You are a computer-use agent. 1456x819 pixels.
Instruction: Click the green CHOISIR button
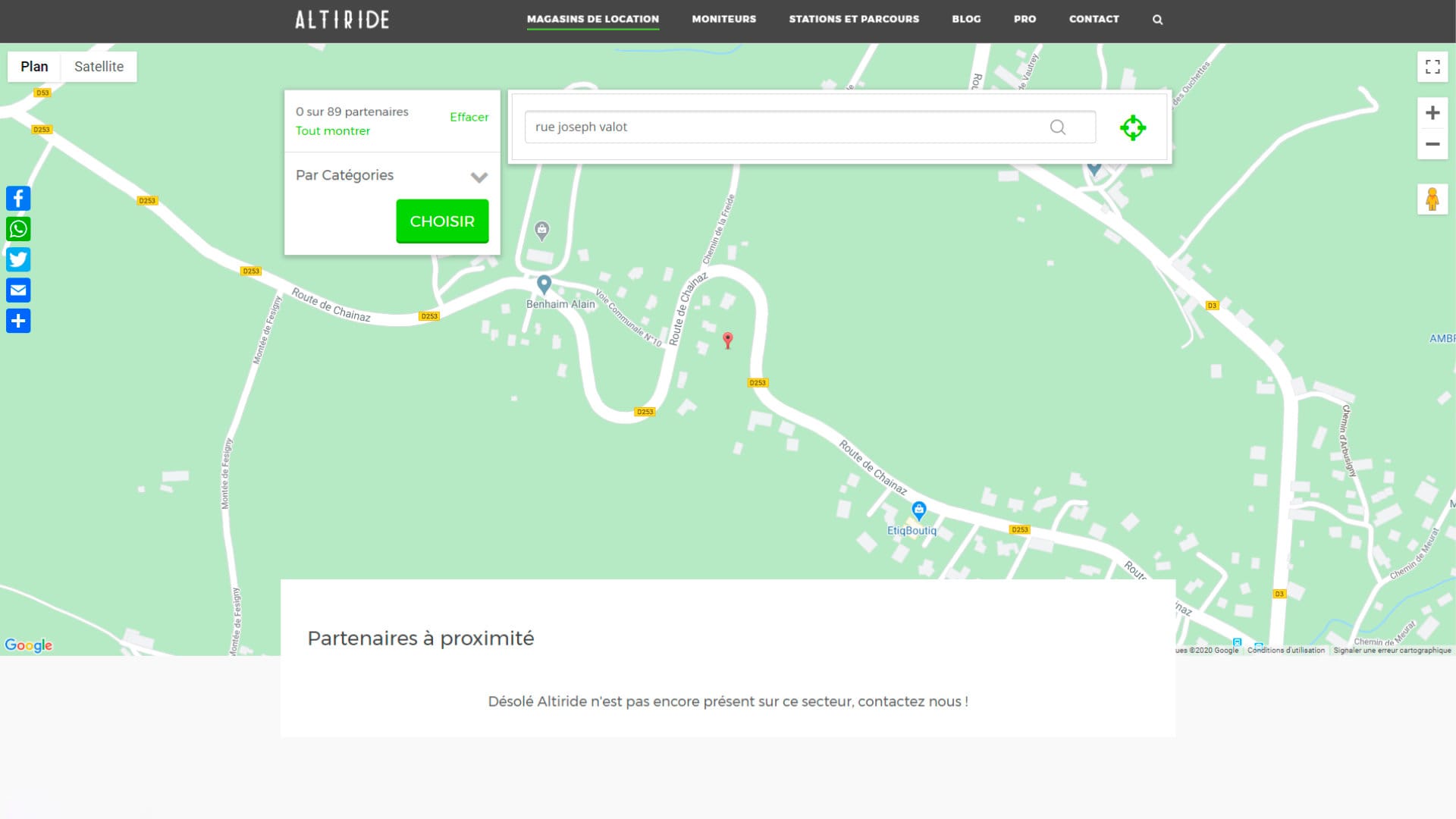pyautogui.click(x=442, y=221)
